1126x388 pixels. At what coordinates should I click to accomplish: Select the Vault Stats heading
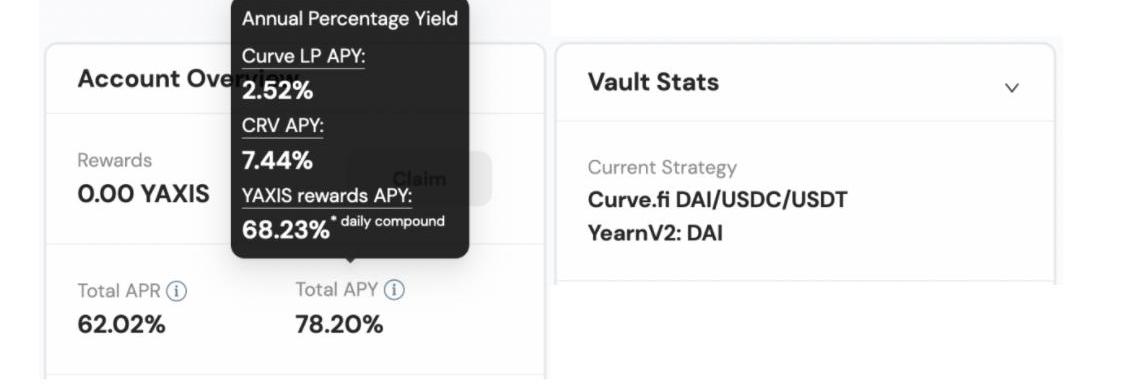(x=653, y=82)
